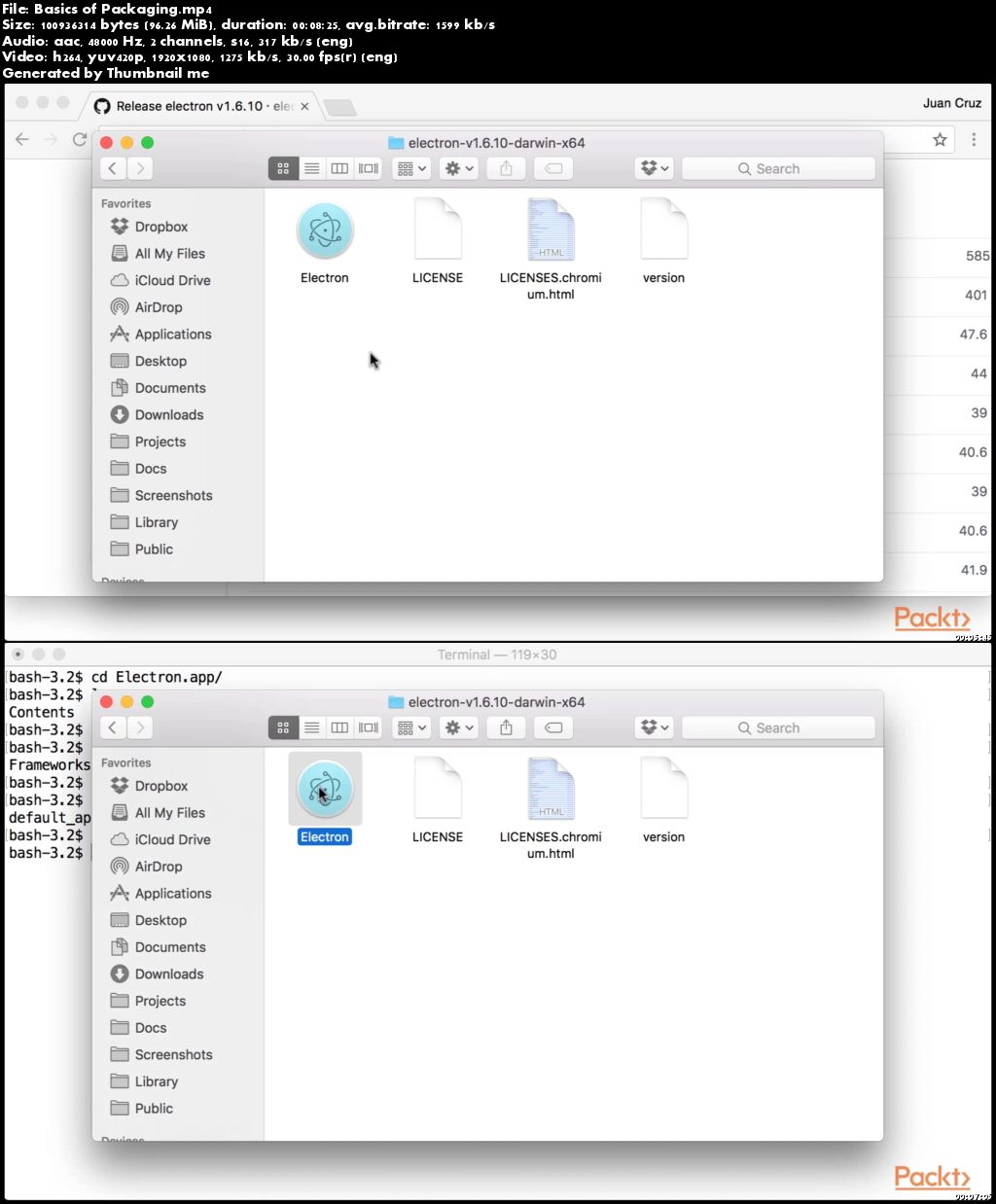Click the 585 value in browser page
The image size is (996, 1204).
(978, 256)
